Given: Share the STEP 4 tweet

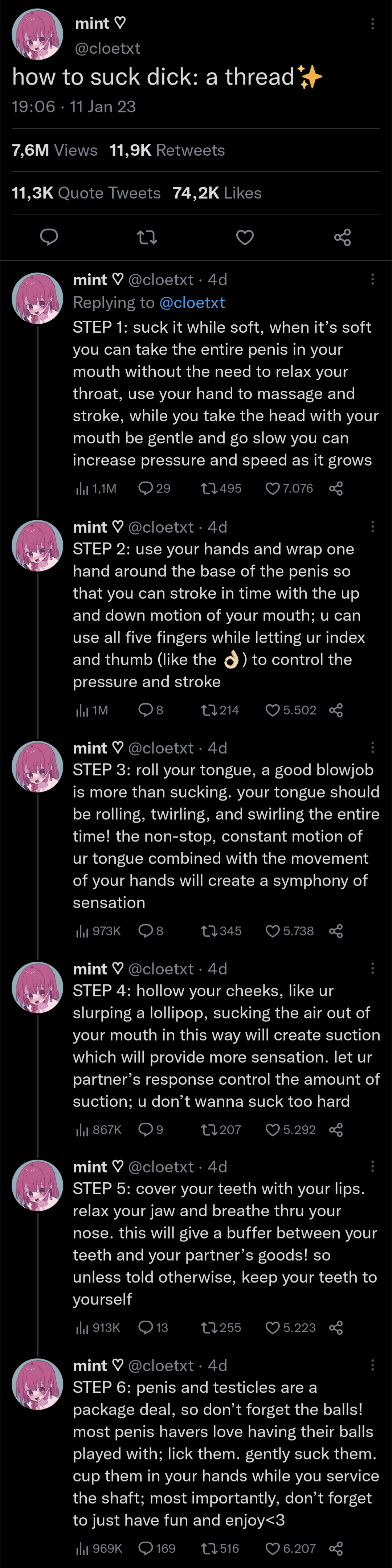Looking at the screenshot, I should point(336,1130).
